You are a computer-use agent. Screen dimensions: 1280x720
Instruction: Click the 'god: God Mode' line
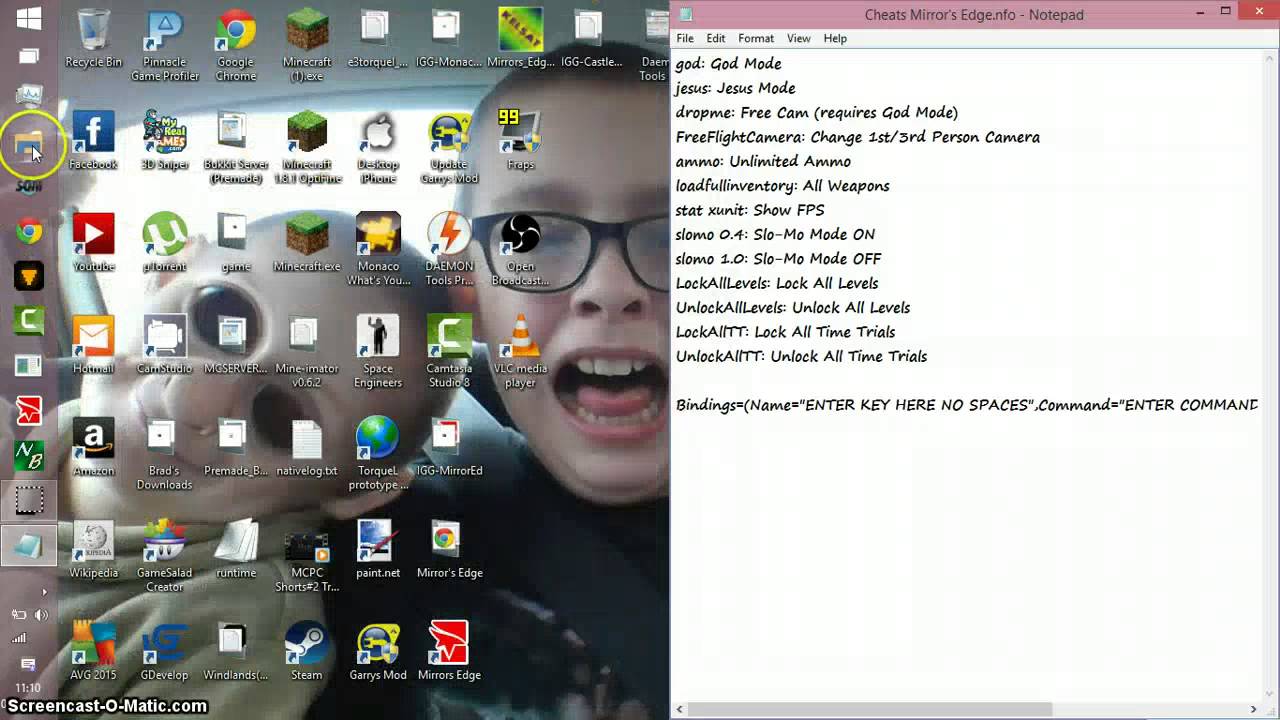coord(728,64)
